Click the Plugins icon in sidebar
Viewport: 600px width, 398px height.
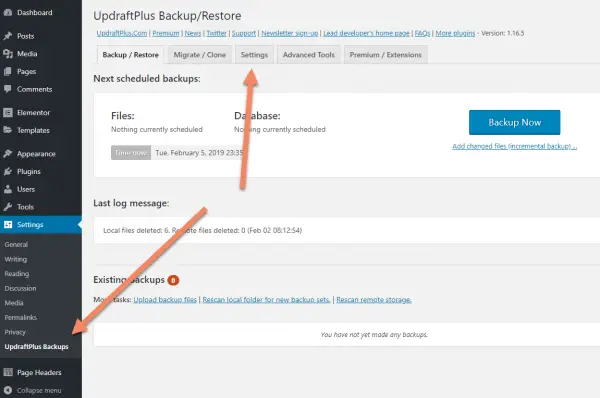8,171
